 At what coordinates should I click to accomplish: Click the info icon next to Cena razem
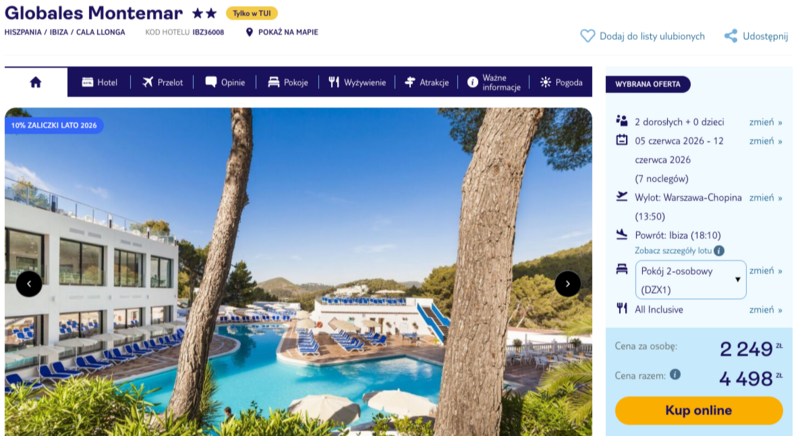pyautogui.click(x=675, y=375)
